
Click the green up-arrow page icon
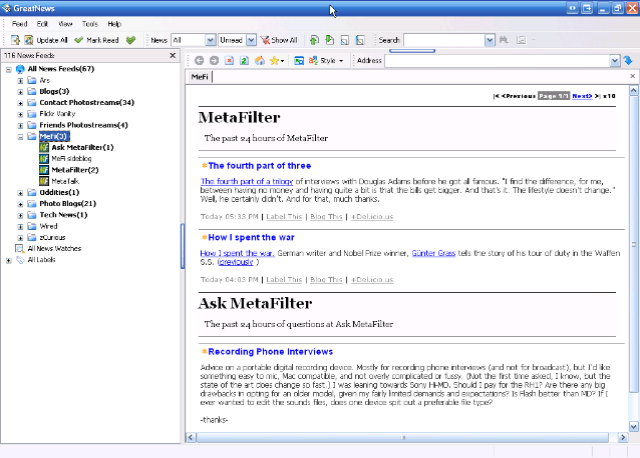(x=314, y=40)
